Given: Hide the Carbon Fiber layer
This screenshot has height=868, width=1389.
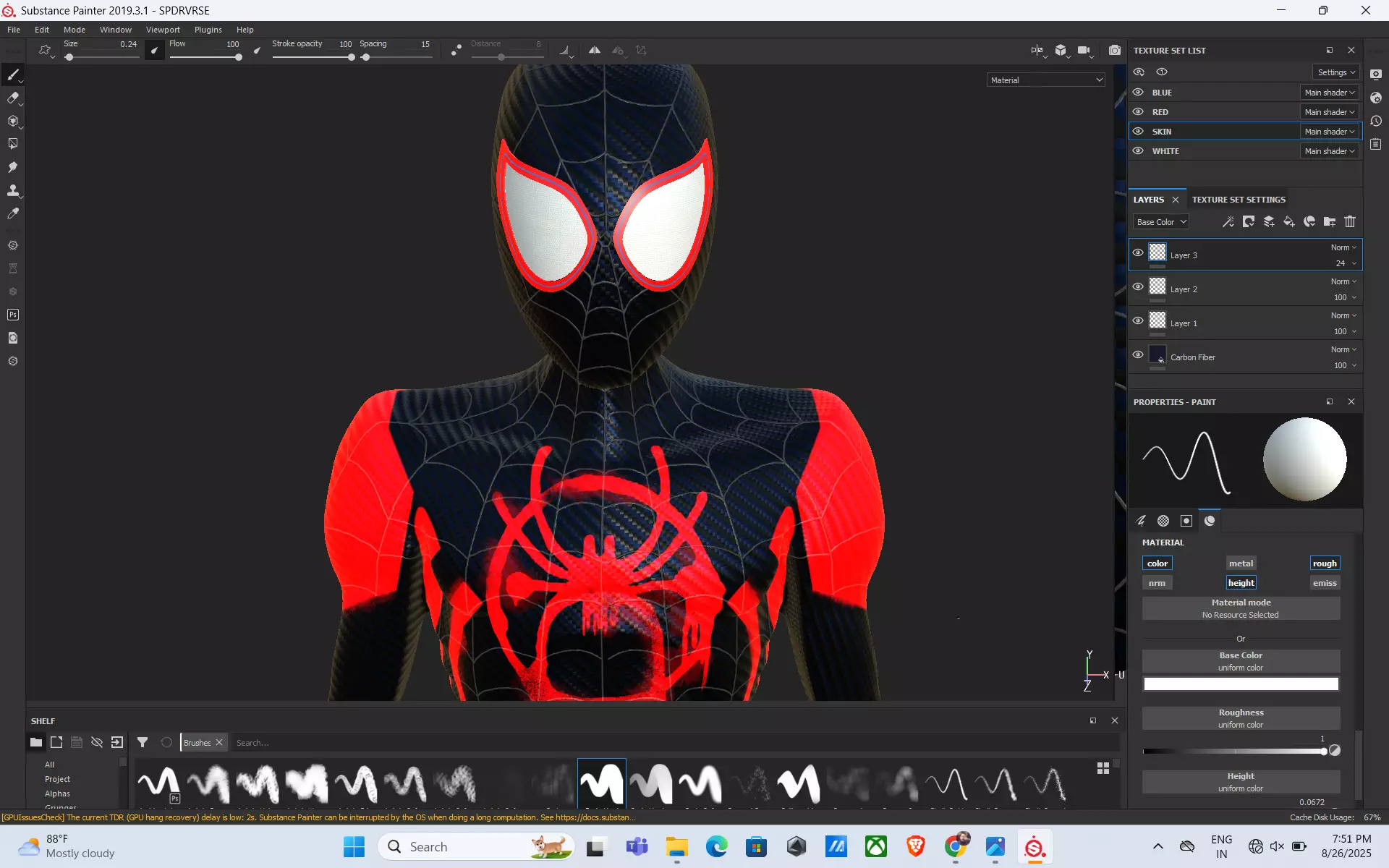Looking at the screenshot, I should click(1138, 355).
